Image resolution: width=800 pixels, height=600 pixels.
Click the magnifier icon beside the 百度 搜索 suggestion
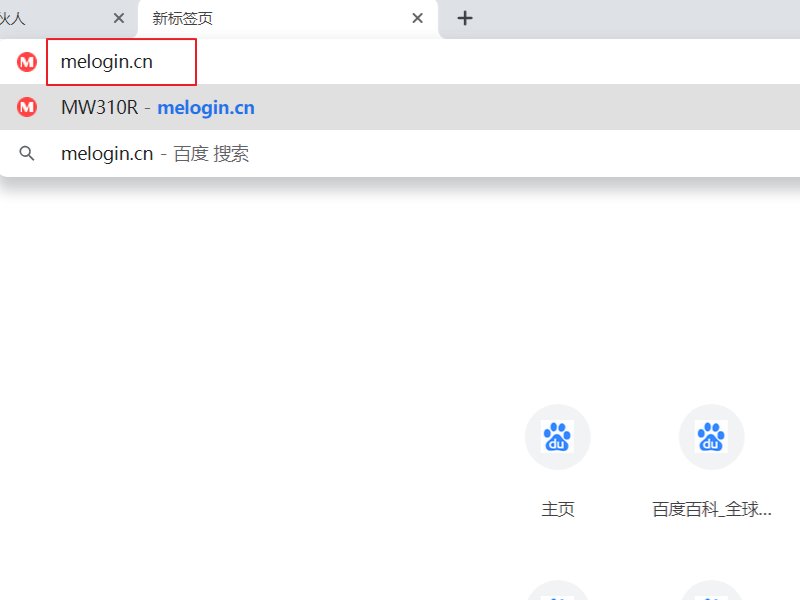pos(26,153)
